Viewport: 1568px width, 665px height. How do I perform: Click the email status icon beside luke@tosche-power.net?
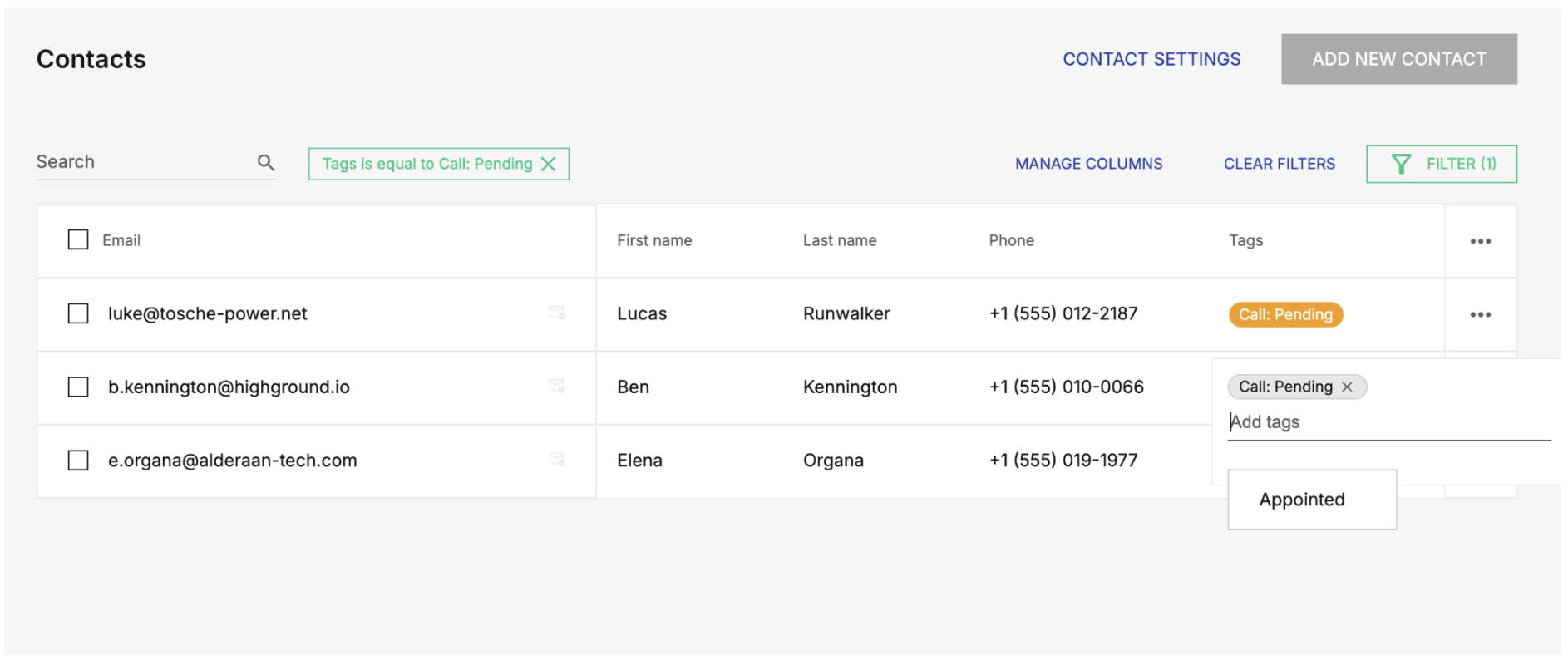pos(557,313)
